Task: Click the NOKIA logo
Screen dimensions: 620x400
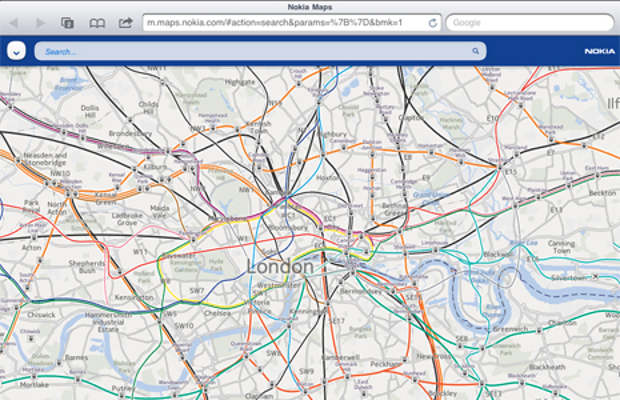Action: coord(599,51)
